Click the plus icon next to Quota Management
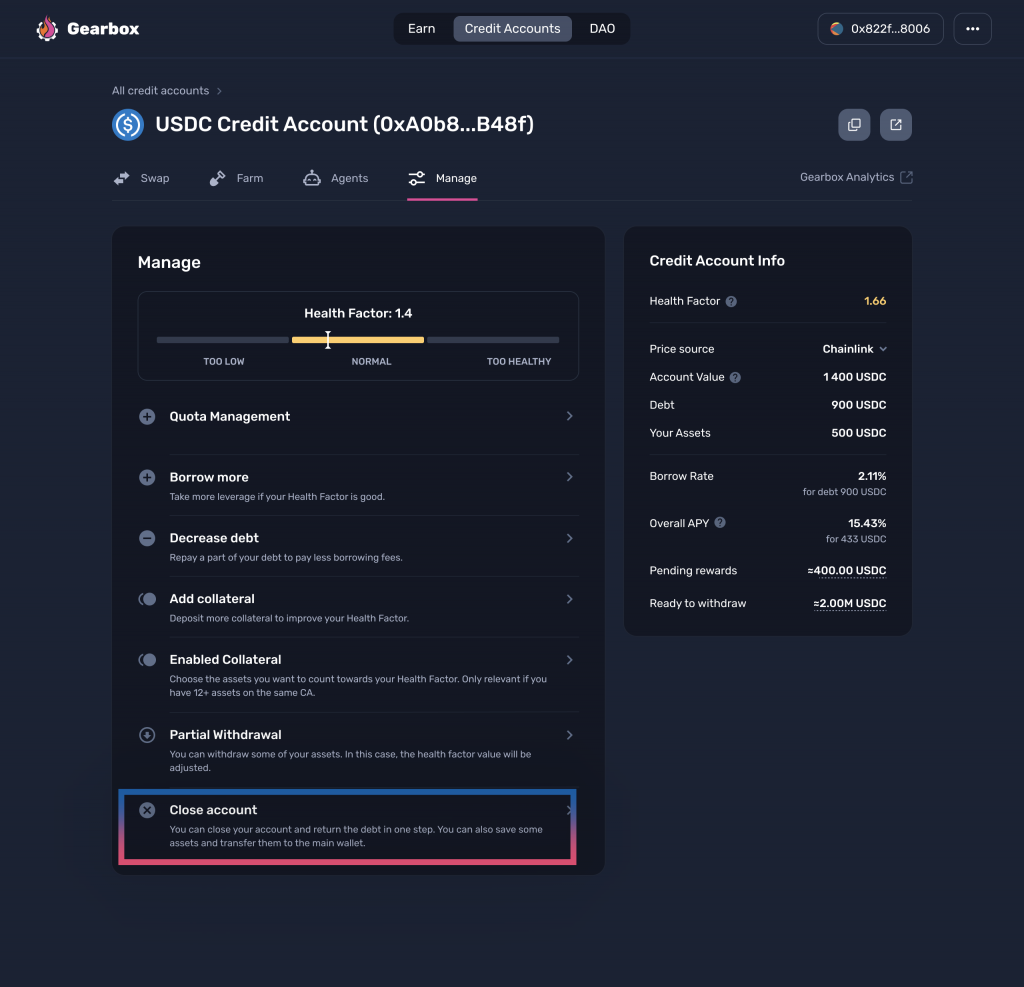 (x=147, y=417)
